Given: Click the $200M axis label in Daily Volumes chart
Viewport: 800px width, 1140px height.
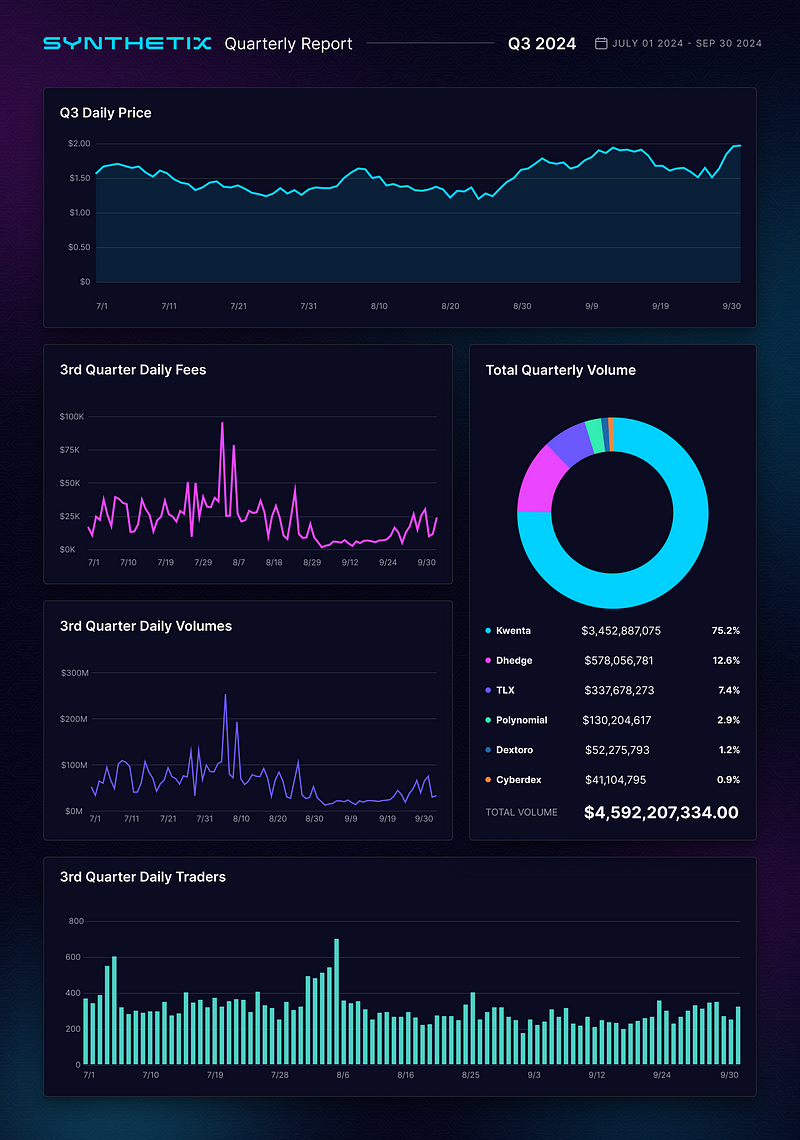Looking at the screenshot, I should point(74,719).
